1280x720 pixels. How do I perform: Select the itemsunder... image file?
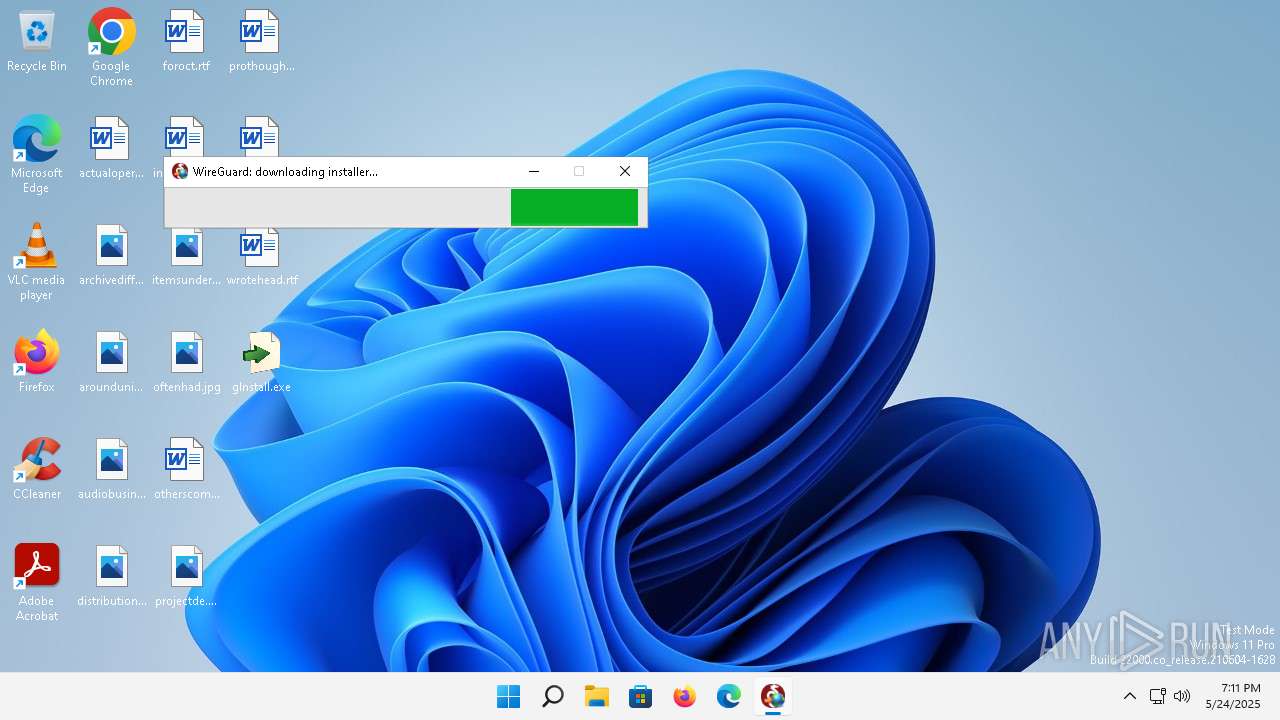(186, 256)
